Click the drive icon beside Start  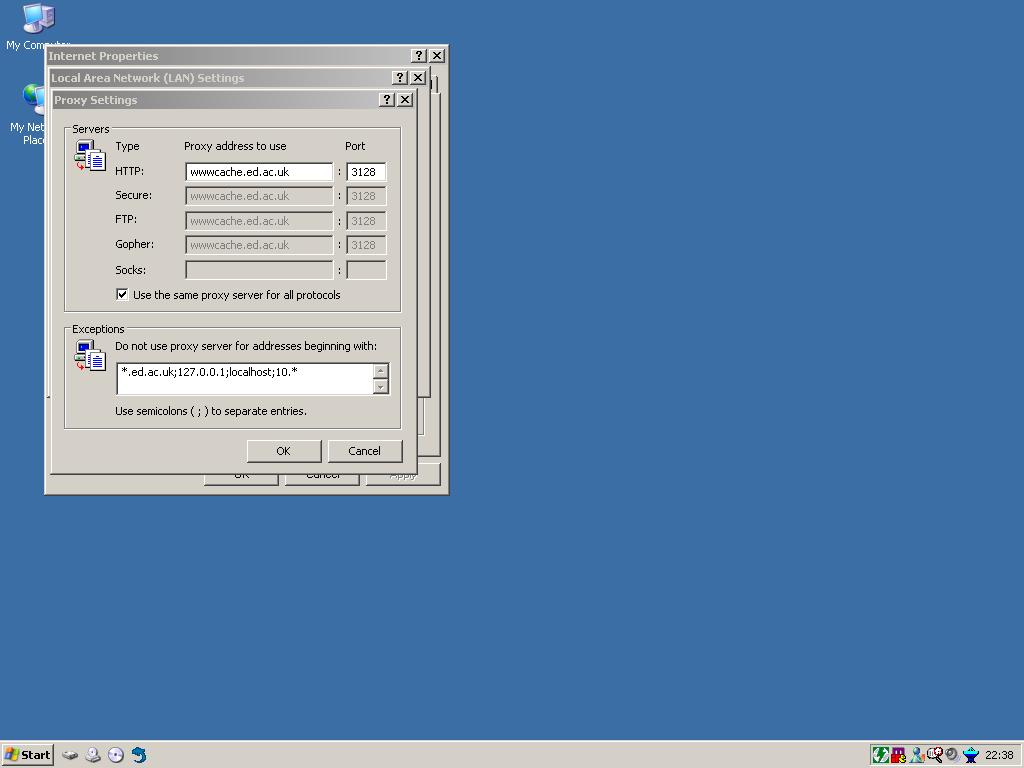pos(70,756)
